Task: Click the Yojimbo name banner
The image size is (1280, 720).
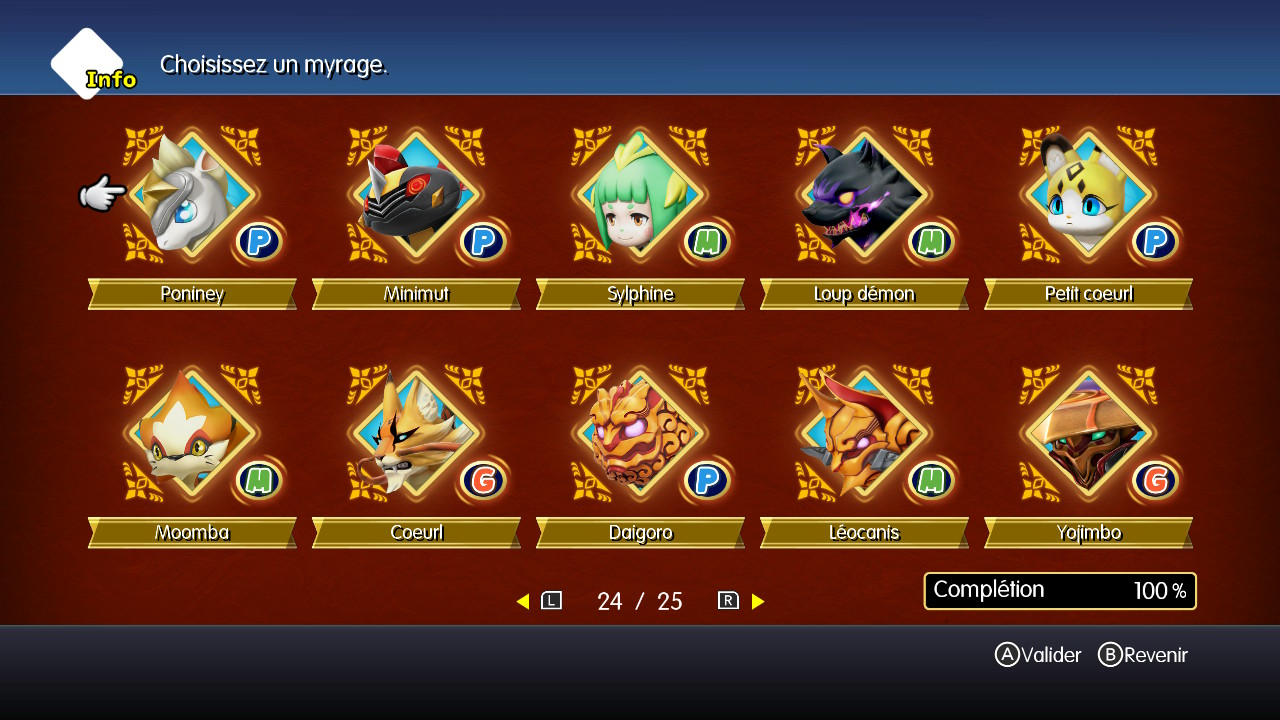Action: [x=1088, y=533]
